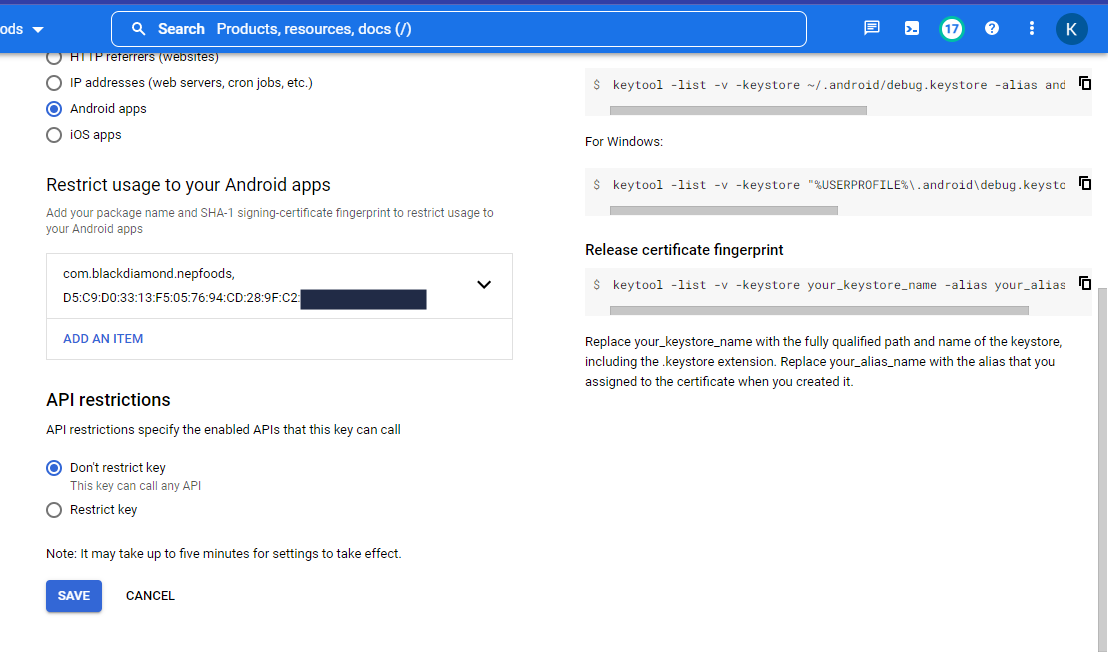Screen dimensions: 1108x654
Task: Open notifications showing 17 alerts
Action: point(951,28)
